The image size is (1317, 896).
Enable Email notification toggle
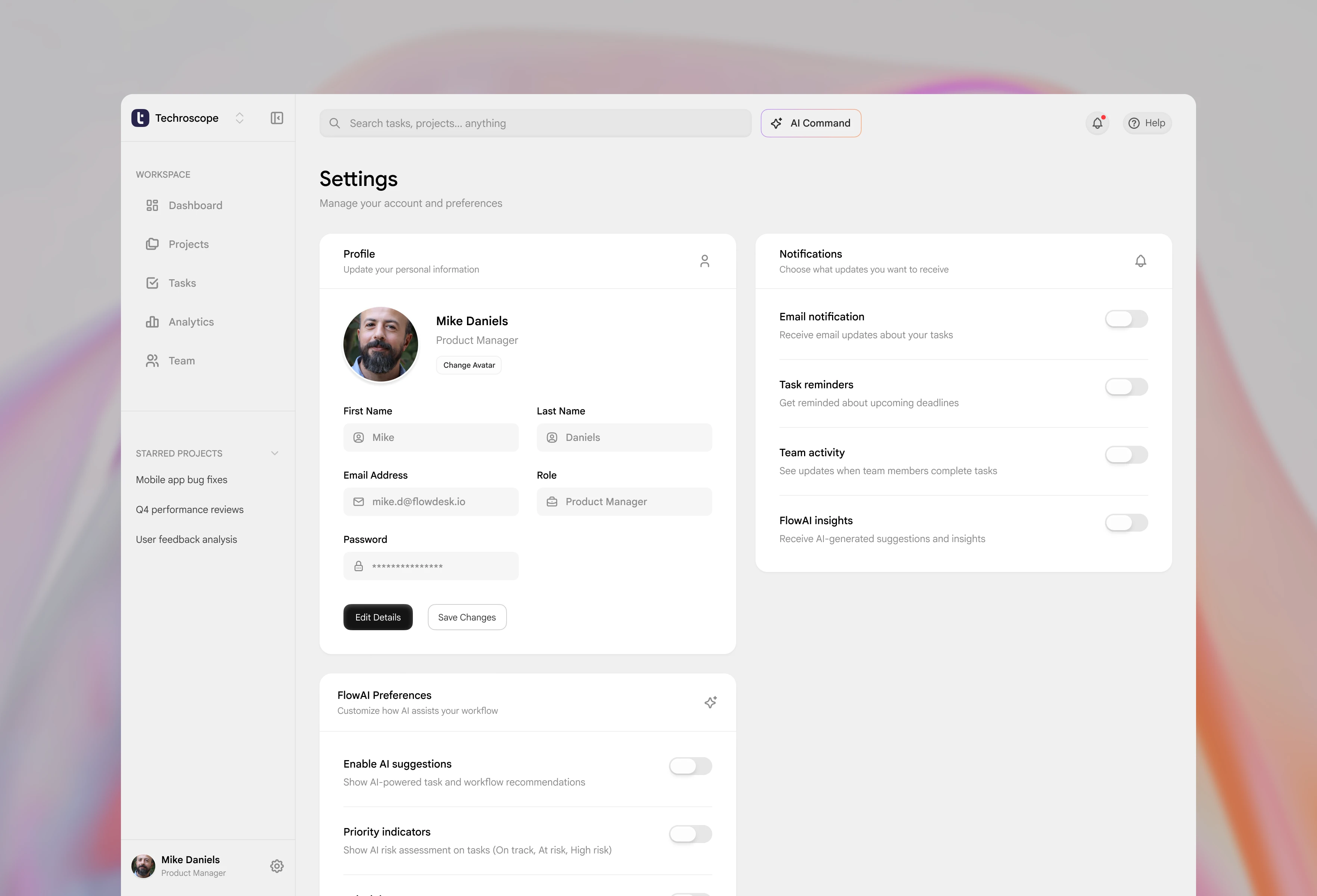point(1126,319)
